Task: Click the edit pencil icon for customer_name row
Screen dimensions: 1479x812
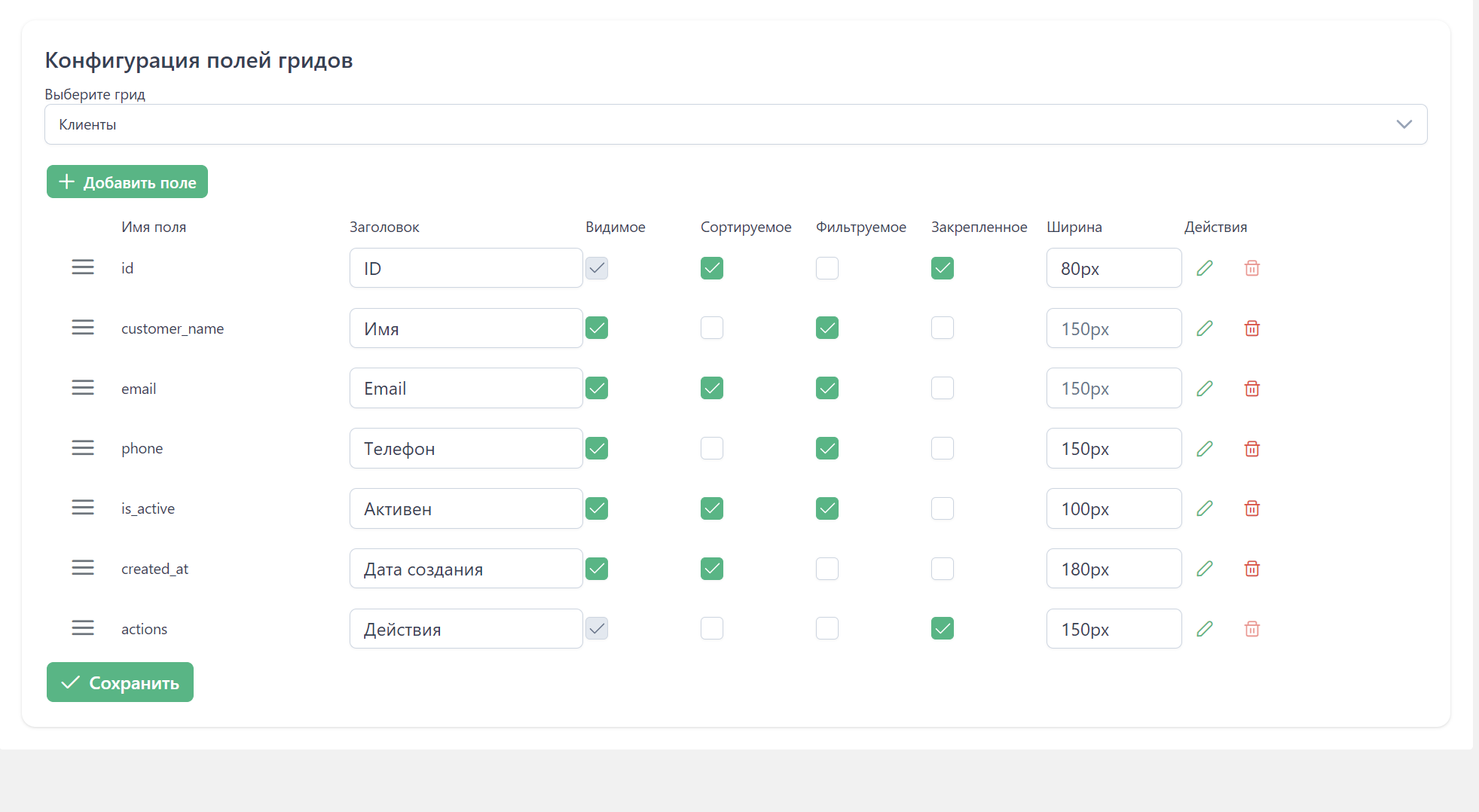Action: [1205, 328]
